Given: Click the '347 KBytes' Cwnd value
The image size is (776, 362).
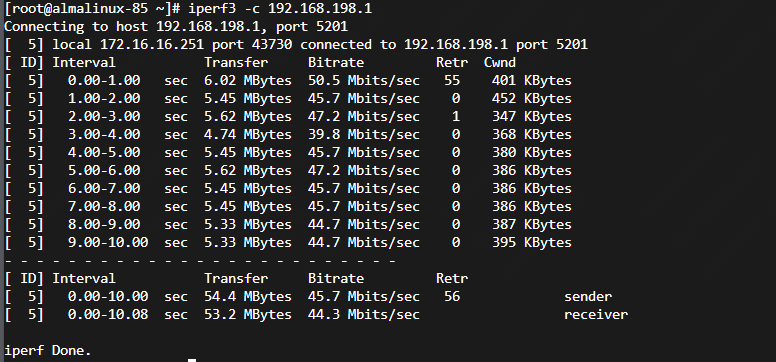Looking at the screenshot, I should click(x=532, y=116).
